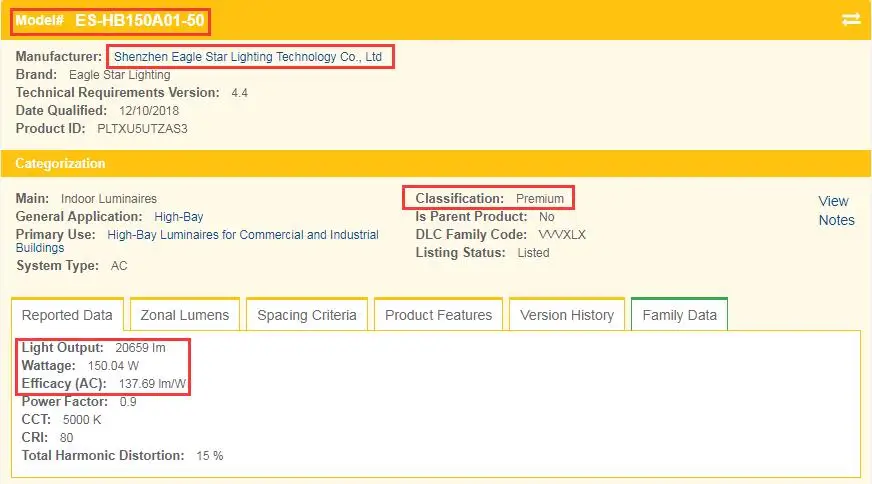Click the Premium classification value
The image size is (872, 484).
[x=540, y=199]
